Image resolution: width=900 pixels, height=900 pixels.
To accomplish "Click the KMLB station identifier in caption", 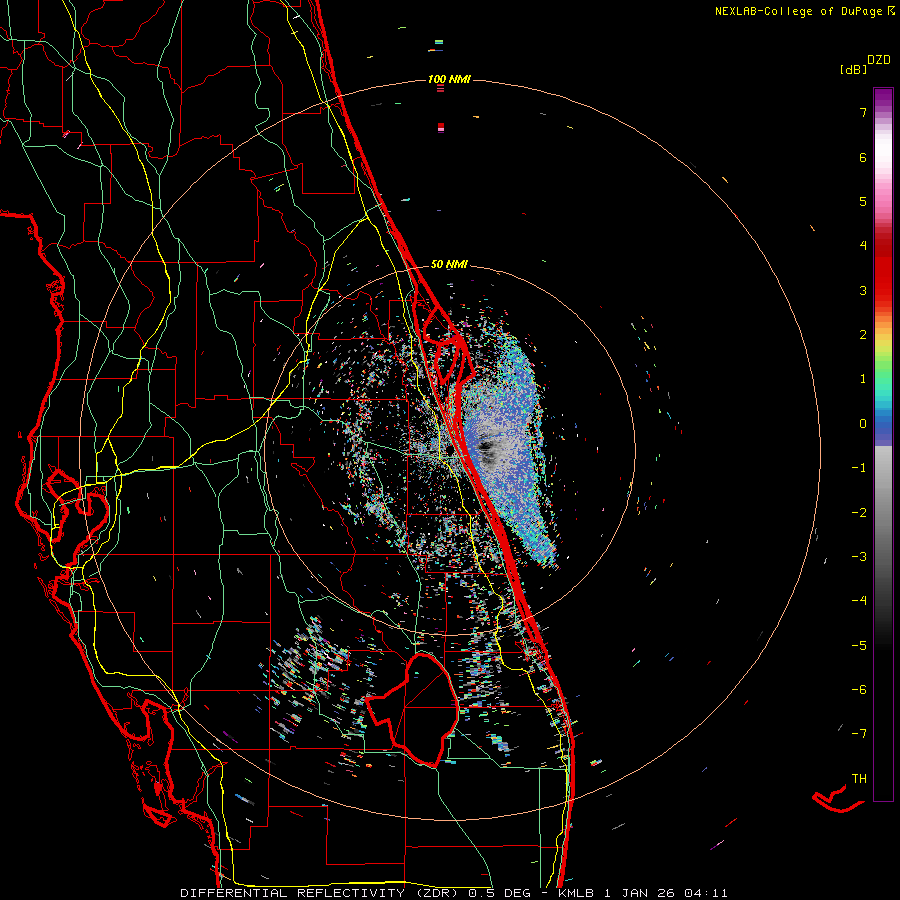I will (576, 893).
